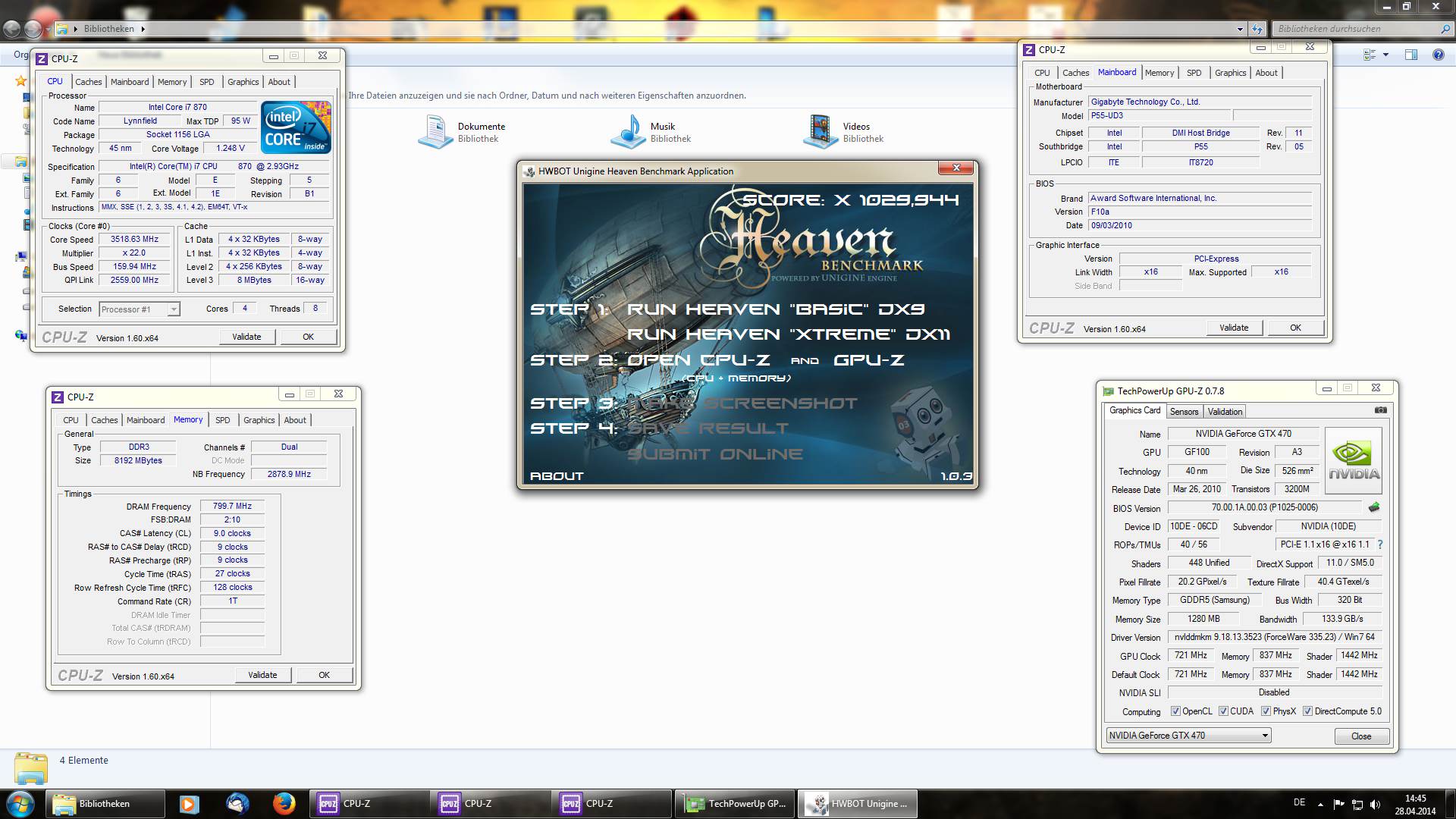
Task: Click RUN HEAVEN "BASIC" DX9
Action: (776, 309)
